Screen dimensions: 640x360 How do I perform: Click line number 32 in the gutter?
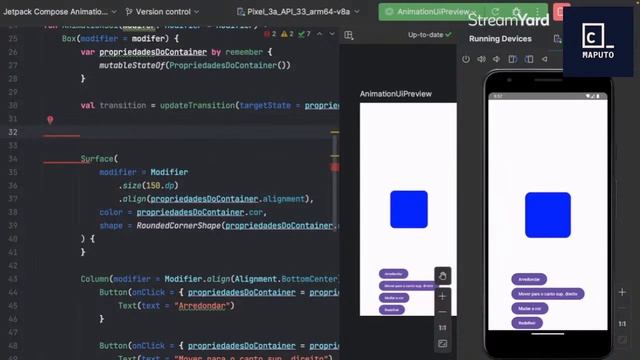pos(13,132)
